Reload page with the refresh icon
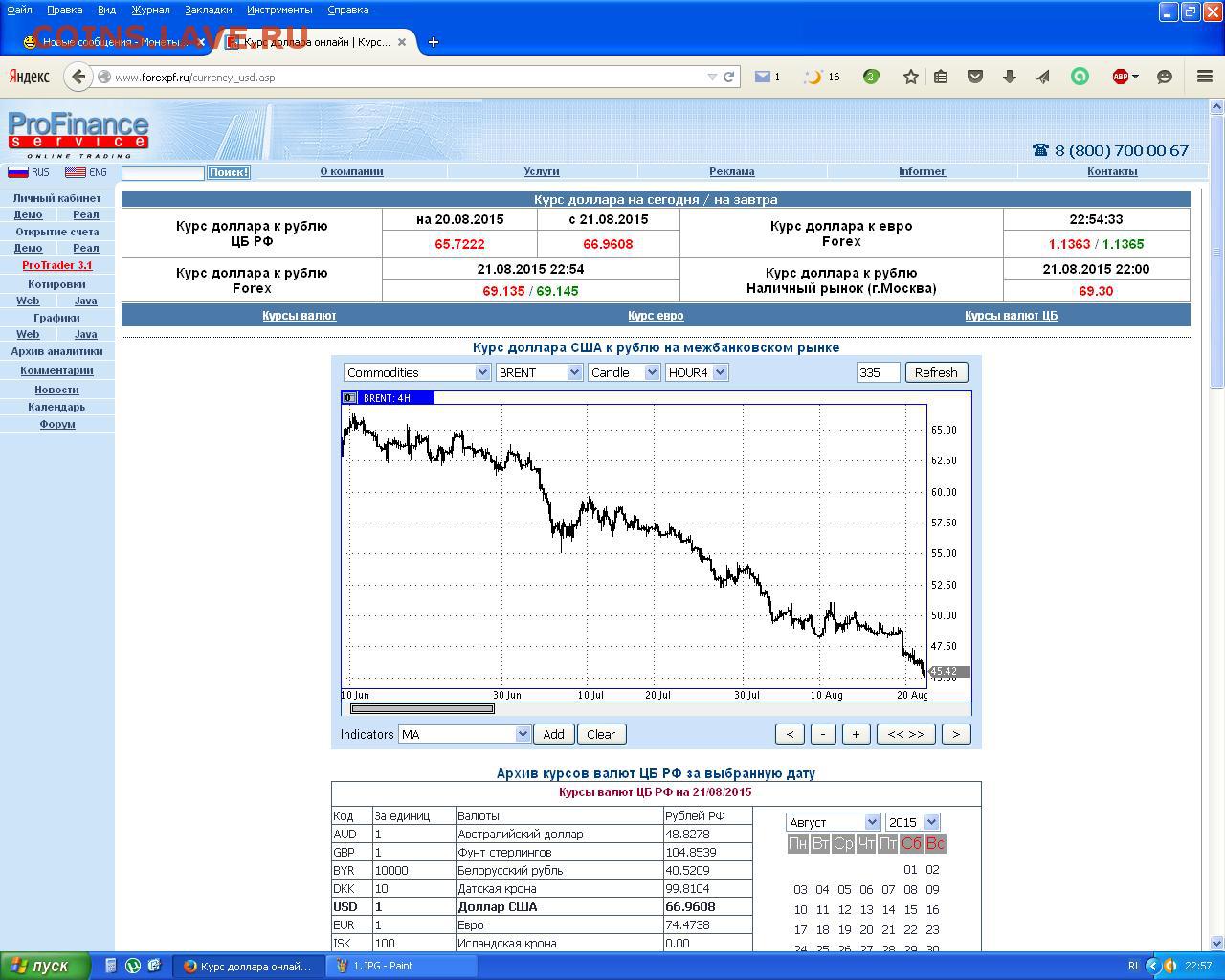This screenshot has width=1225, height=980. (728, 77)
